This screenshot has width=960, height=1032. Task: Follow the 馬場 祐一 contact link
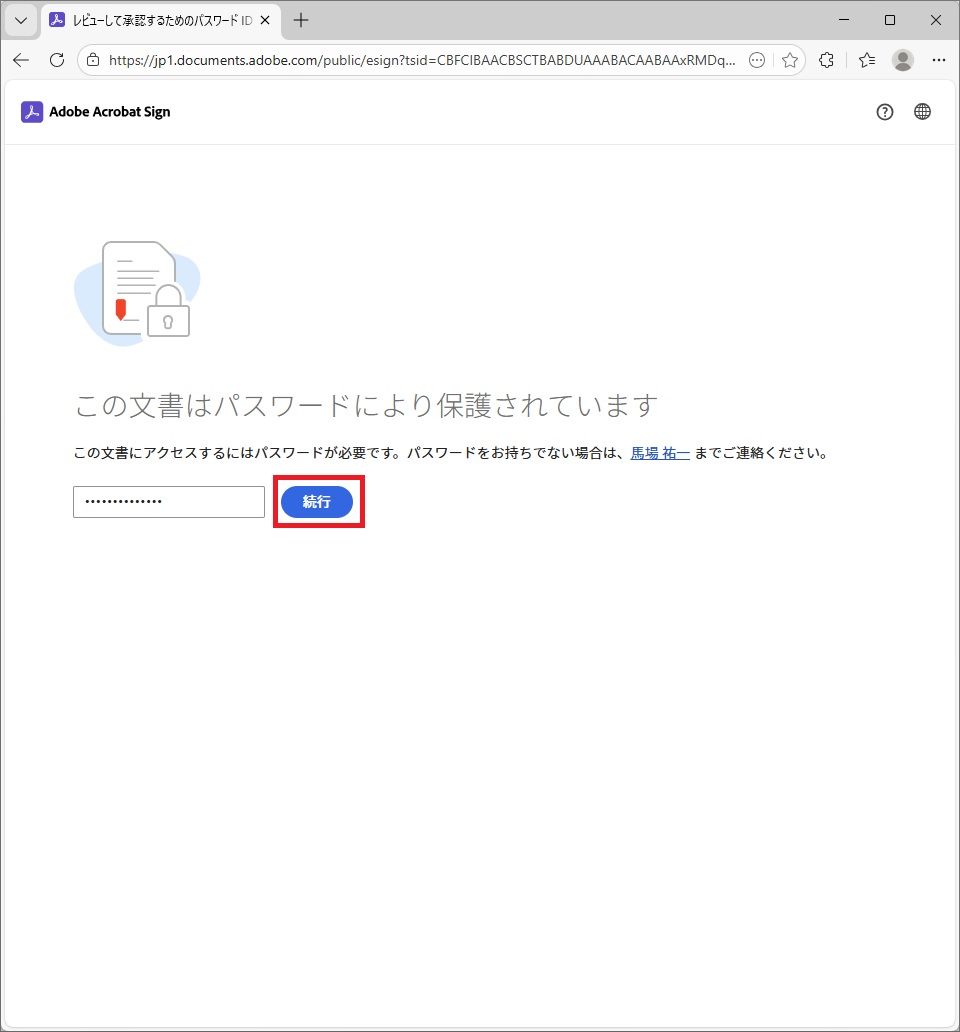pyautogui.click(x=660, y=453)
